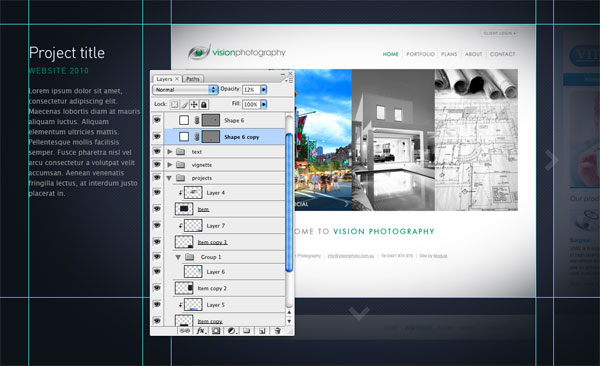Enable lock position icon

[x=194, y=104]
